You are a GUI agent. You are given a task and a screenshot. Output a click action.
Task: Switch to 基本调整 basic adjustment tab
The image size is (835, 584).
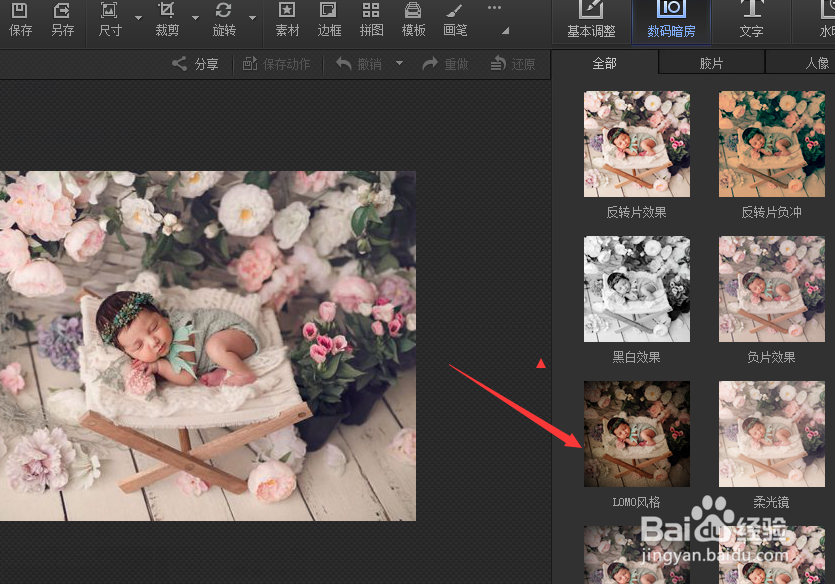point(591,21)
